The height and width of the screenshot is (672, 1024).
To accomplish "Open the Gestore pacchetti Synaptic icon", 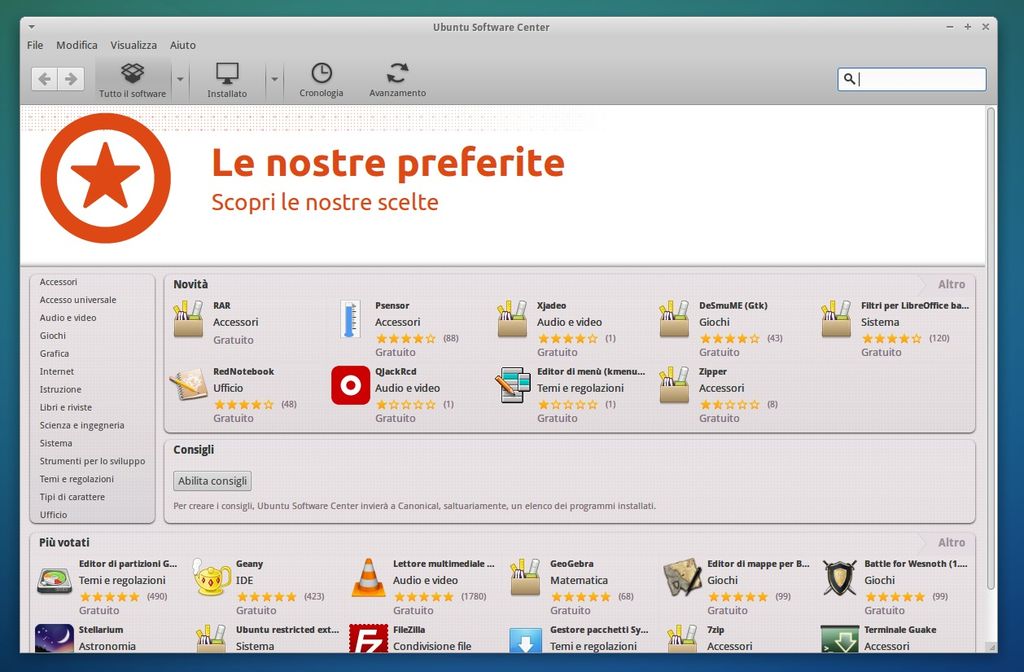I will pyautogui.click(x=526, y=640).
